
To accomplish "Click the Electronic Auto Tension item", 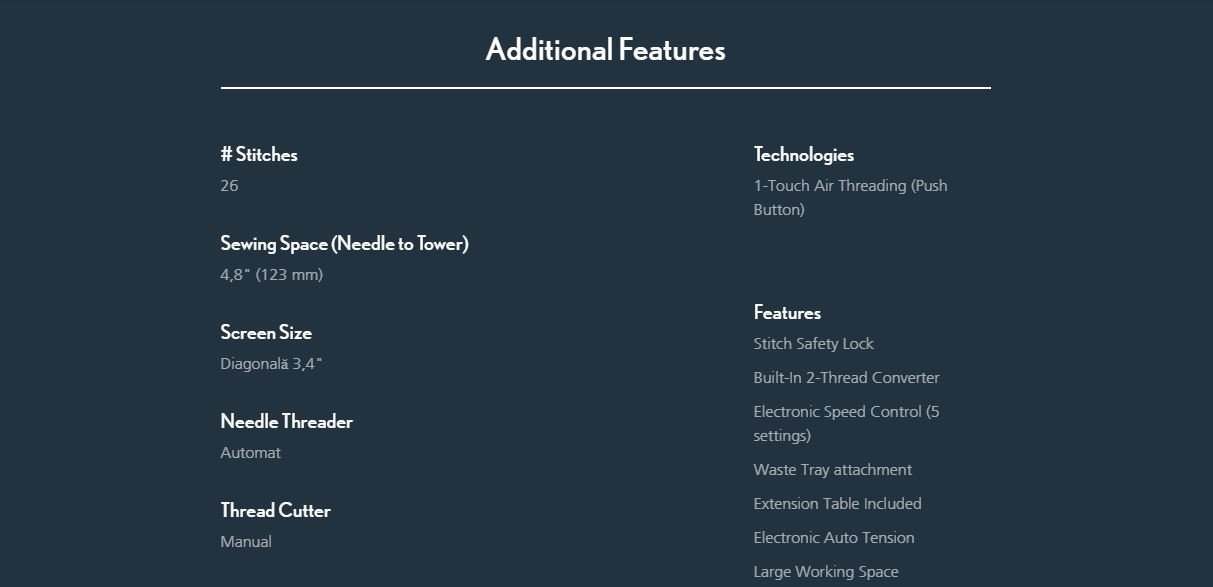I will [x=834, y=538].
